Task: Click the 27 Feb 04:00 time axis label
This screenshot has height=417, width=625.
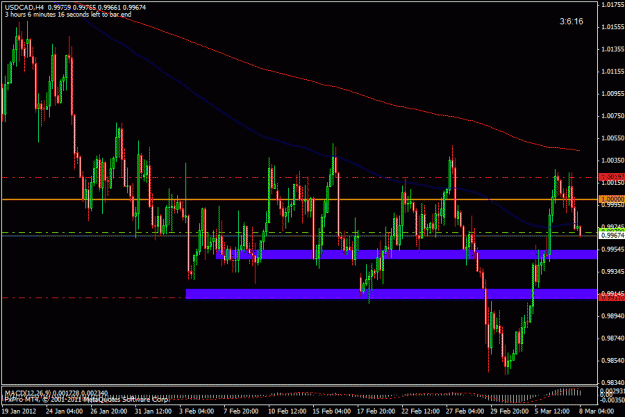Action: [x=463, y=411]
